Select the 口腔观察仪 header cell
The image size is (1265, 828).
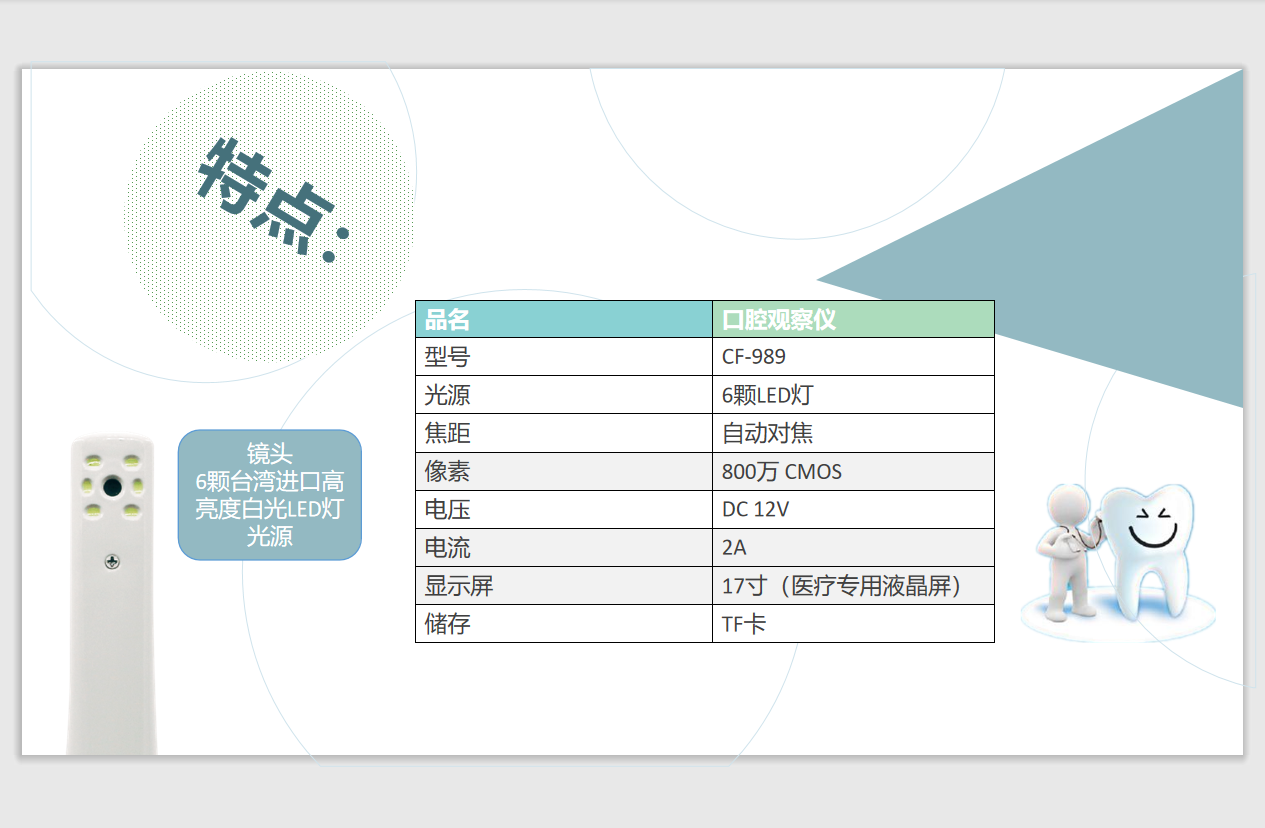(853, 319)
